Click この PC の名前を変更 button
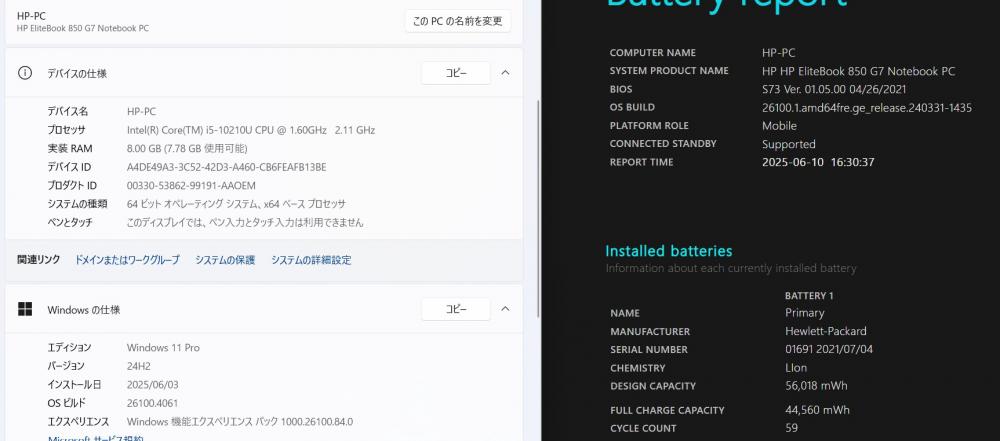Viewport: 1000px width, 441px height. click(x=457, y=21)
